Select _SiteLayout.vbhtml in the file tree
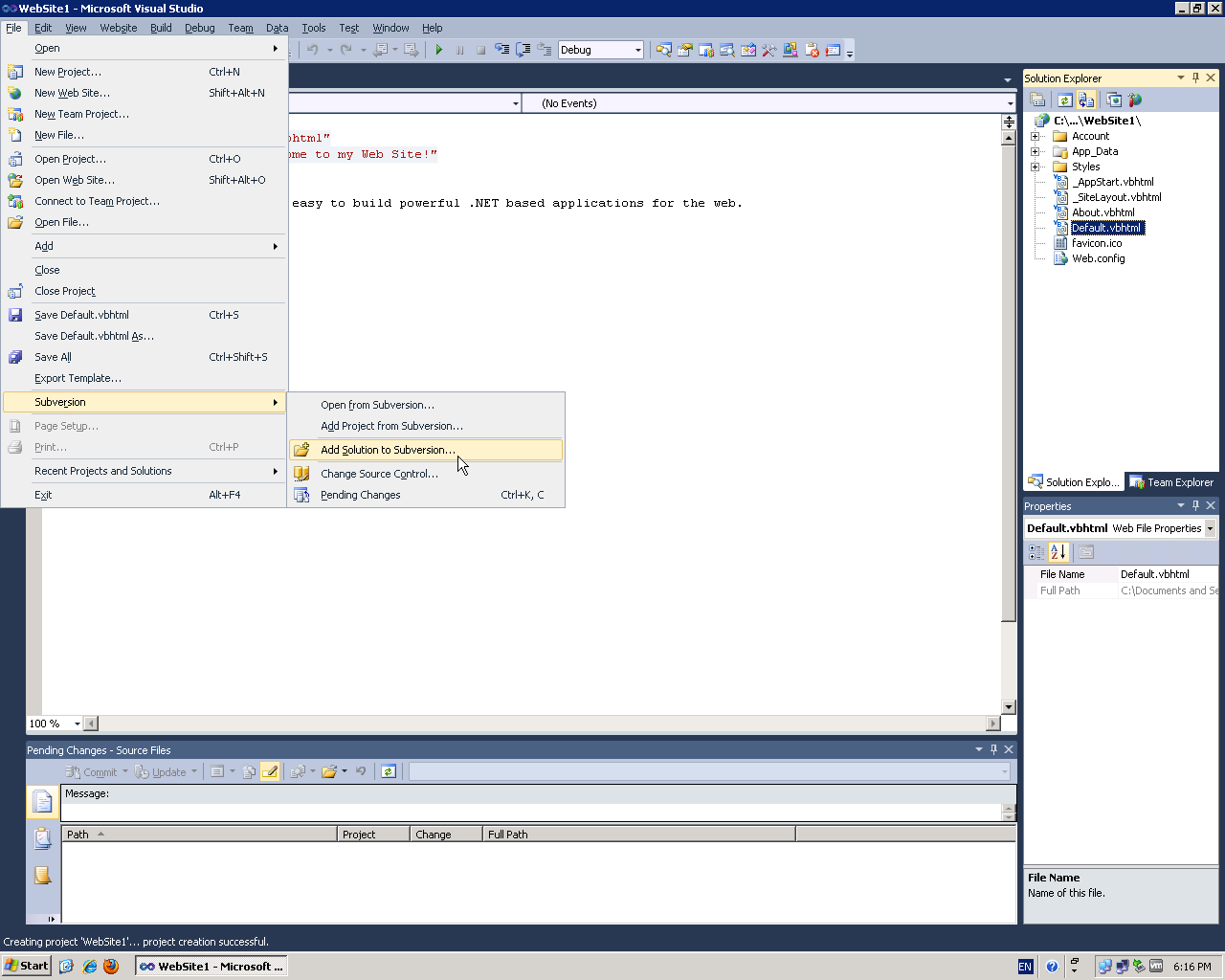The width and height of the screenshot is (1225, 980). 1116,197
